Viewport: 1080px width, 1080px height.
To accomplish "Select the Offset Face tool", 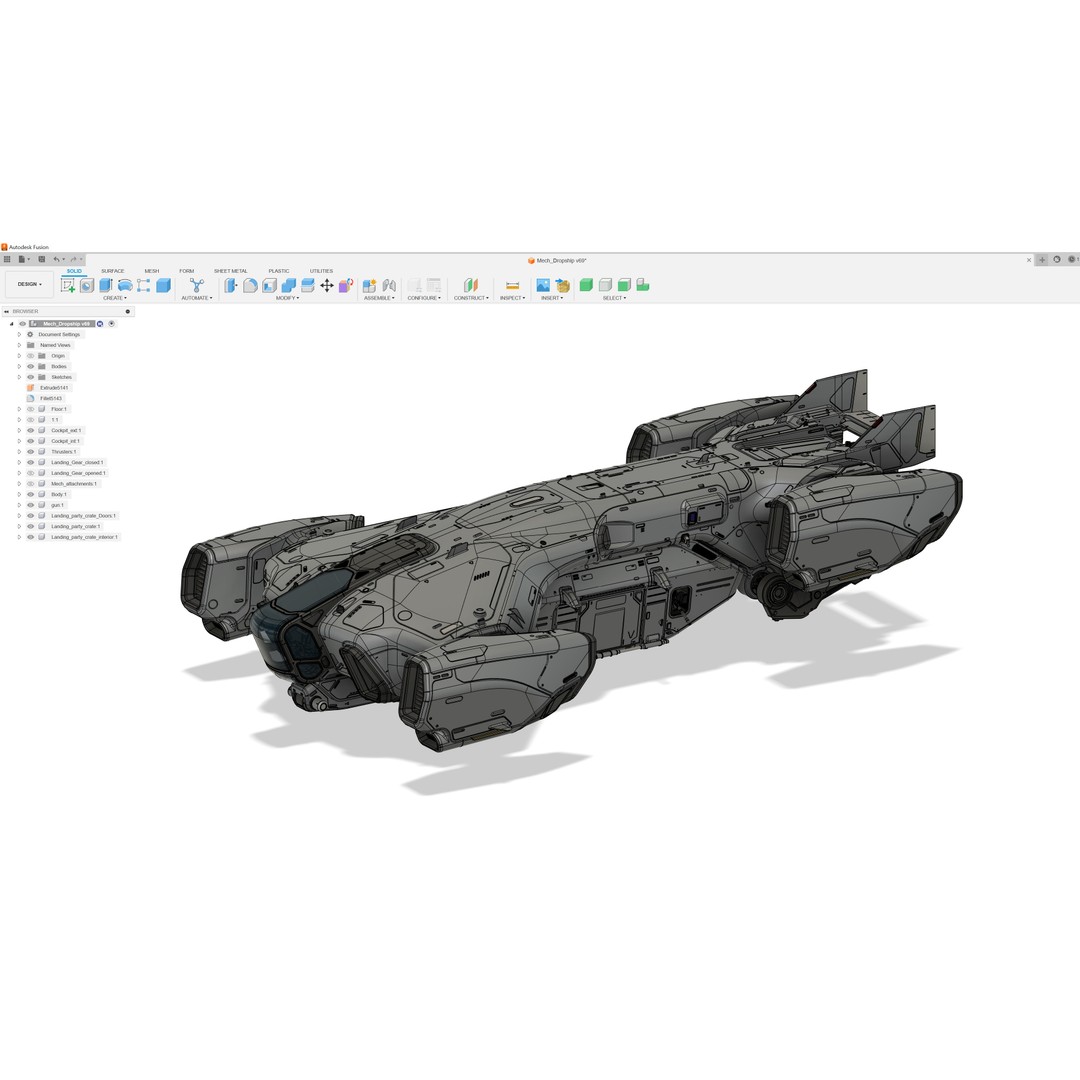I will coord(307,285).
